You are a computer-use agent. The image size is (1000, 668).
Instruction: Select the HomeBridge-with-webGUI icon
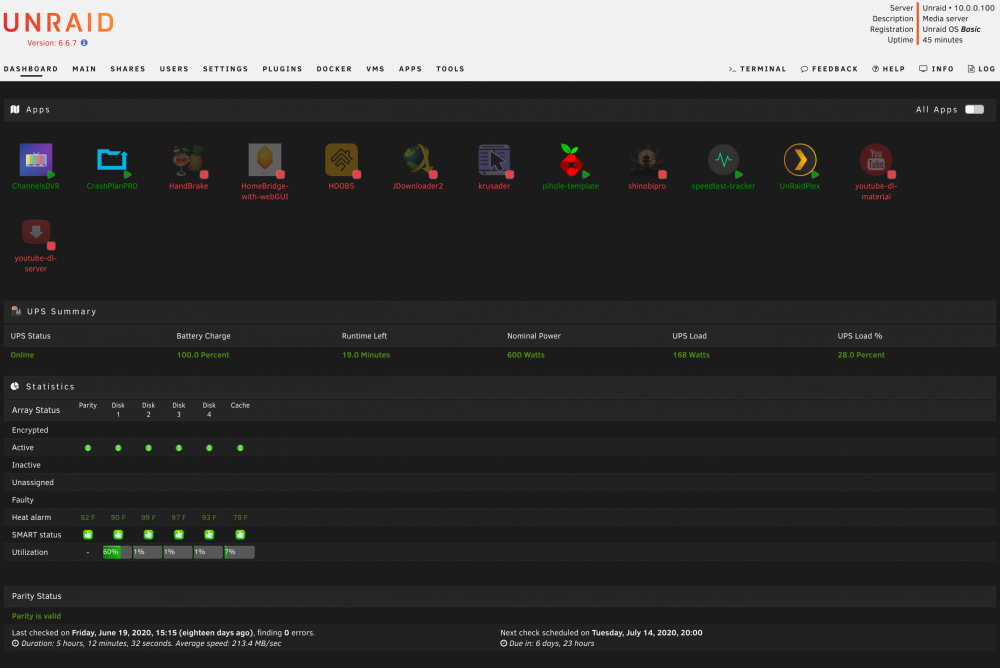coord(265,160)
